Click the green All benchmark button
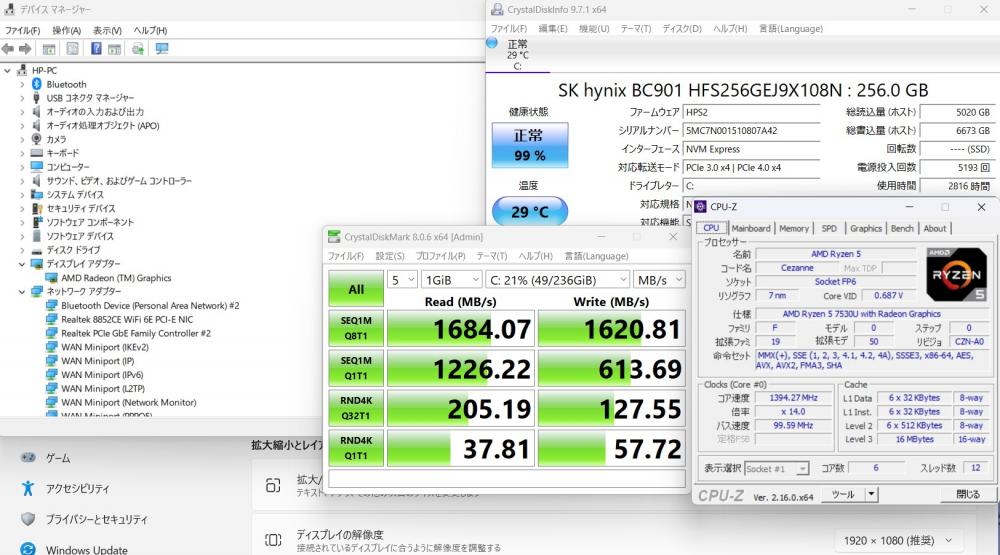The image size is (1000, 555). [355, 289]
